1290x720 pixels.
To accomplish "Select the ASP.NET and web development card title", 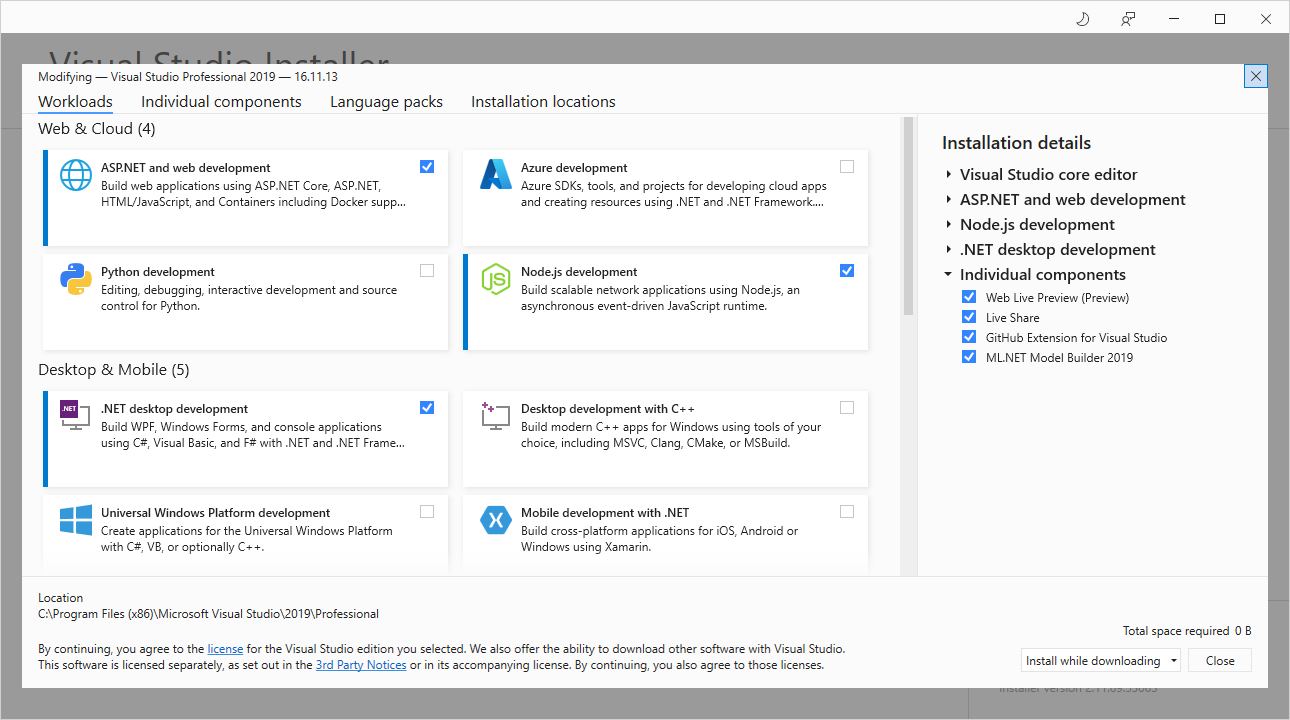I will coord(186,168).
